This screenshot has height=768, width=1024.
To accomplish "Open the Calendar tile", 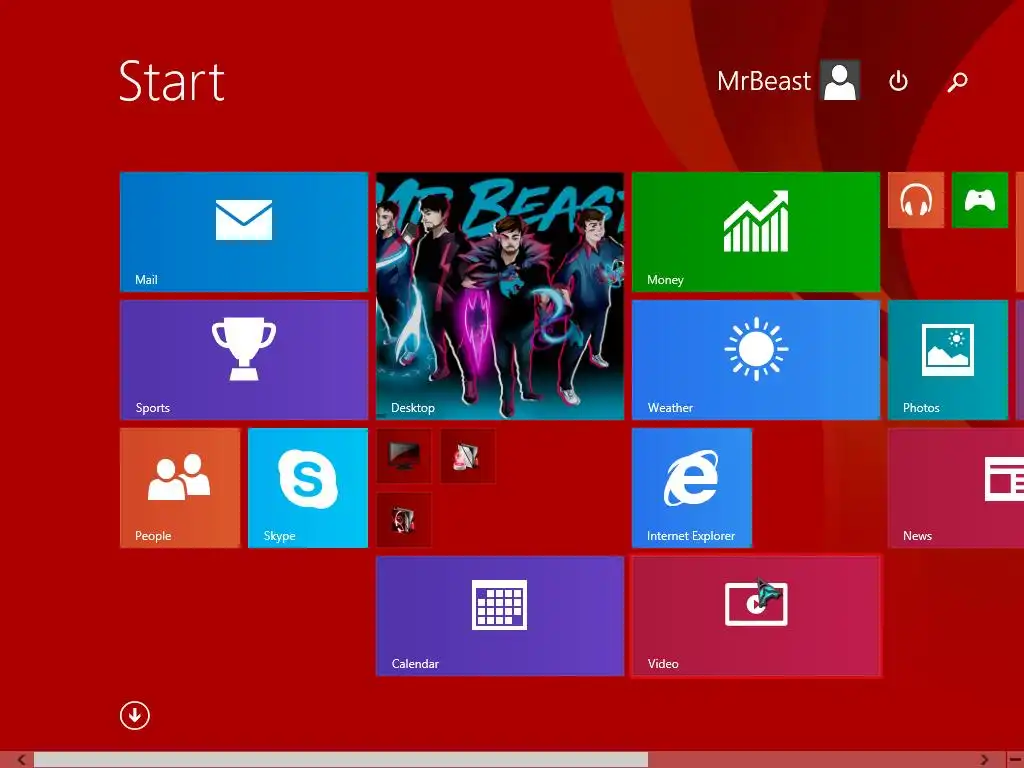I will 500,616.
